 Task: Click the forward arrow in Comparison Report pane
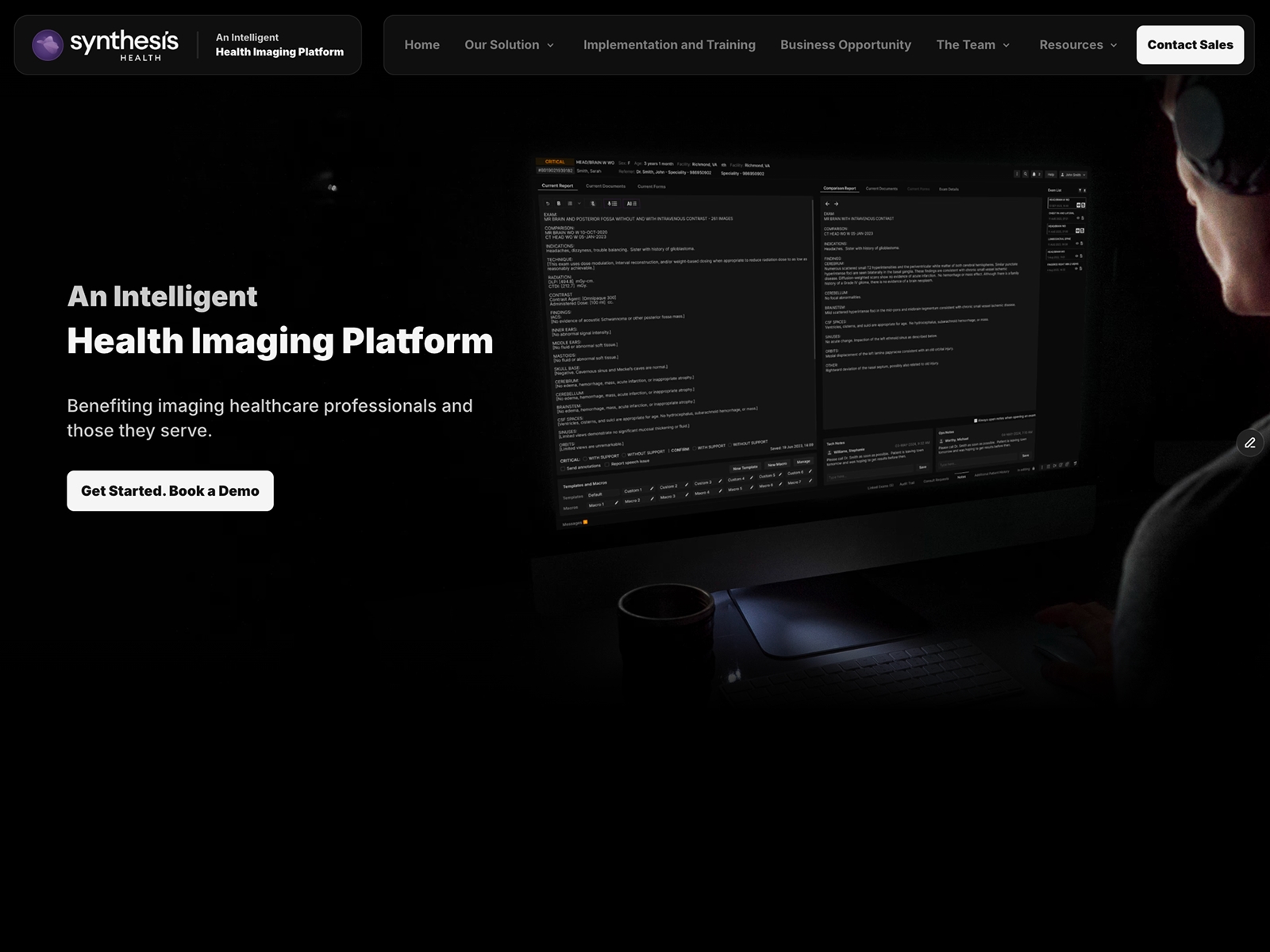(x=836, y=204)
